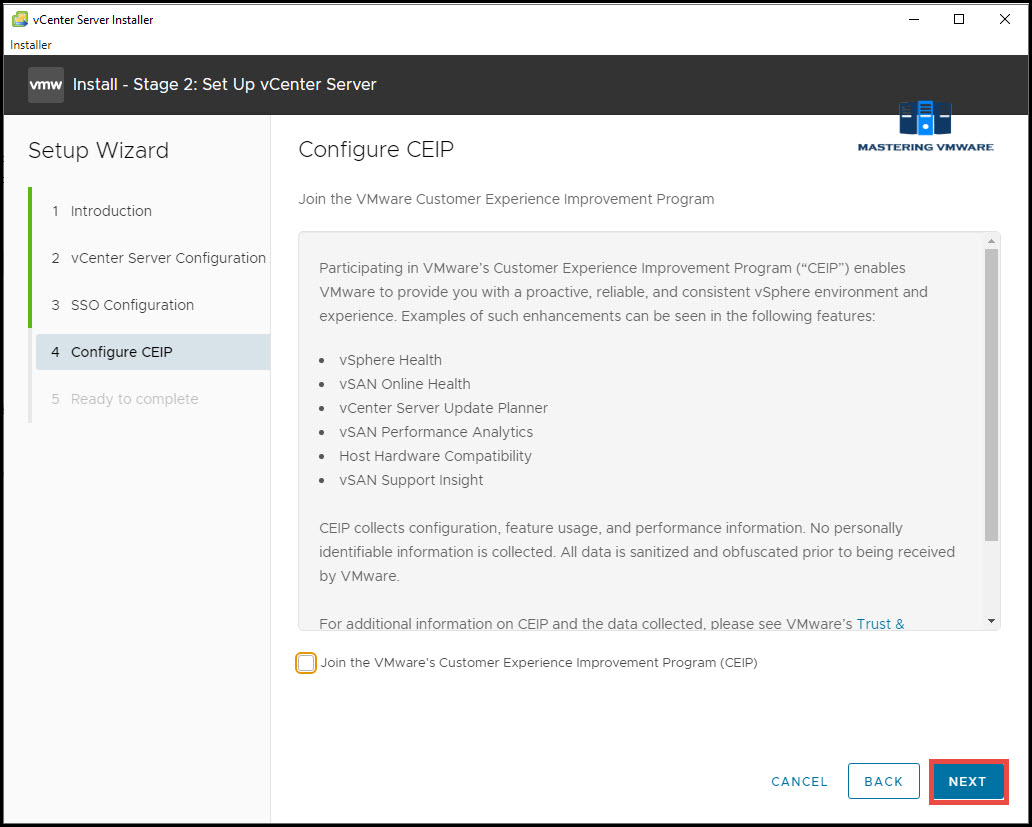This screenshot has width=1032, height=827.
Task: Click the NEXT button
Action: click(x=968, y=782)
